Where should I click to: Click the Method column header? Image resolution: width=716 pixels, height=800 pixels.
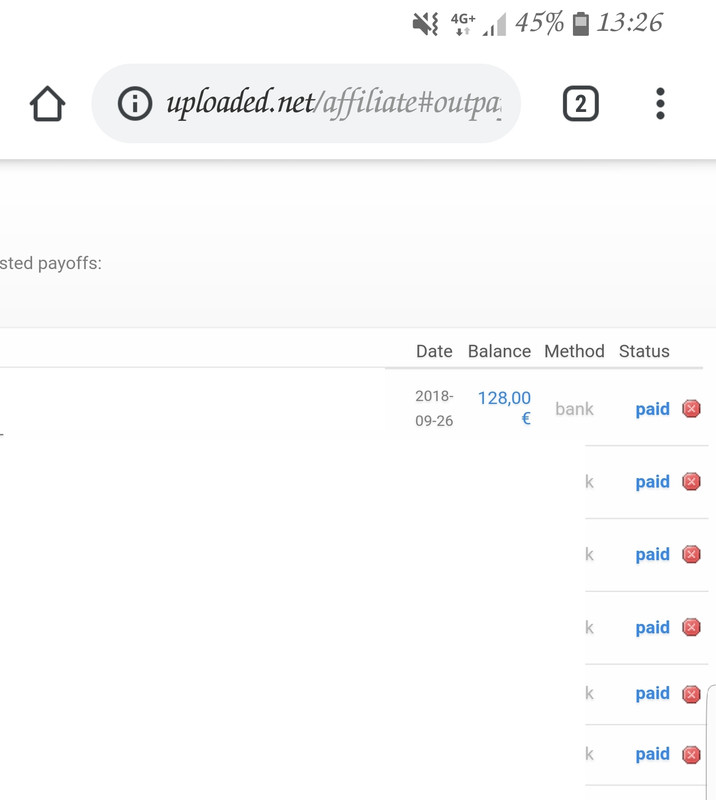574,351
